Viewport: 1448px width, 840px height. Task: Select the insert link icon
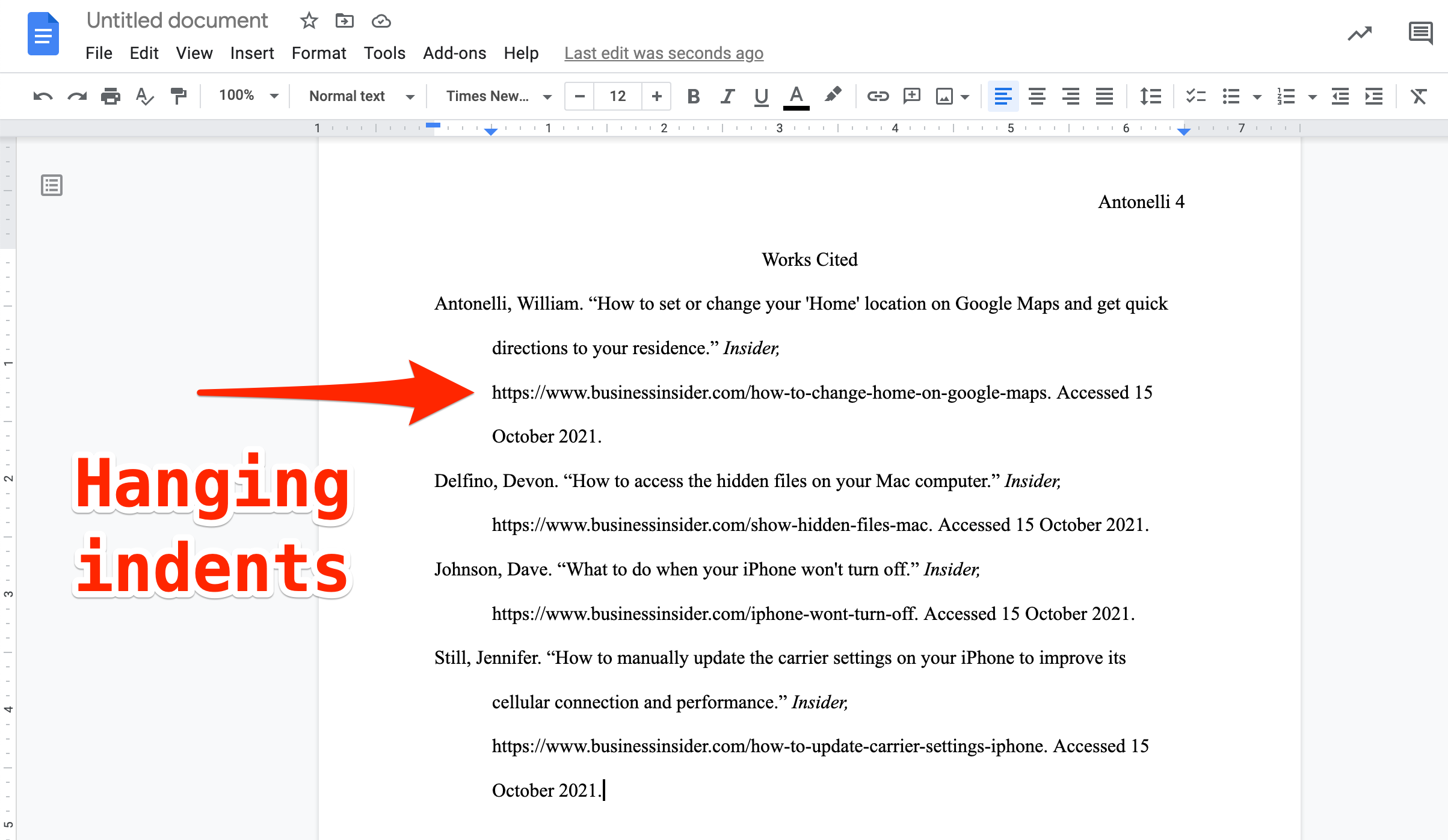click(x=877, y=97)
